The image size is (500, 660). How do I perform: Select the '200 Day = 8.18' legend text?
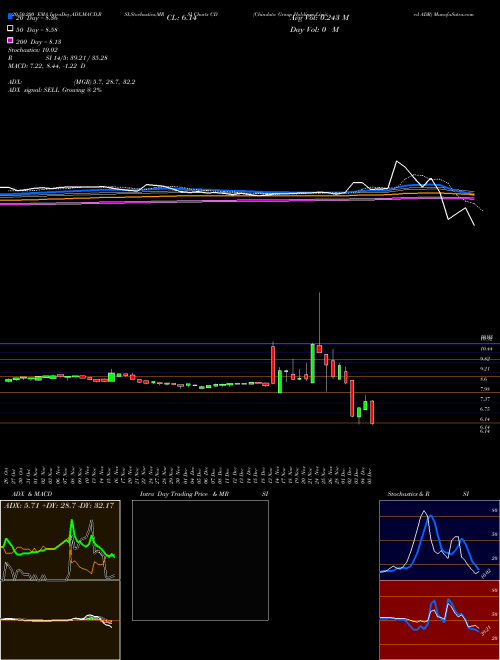pyautogui.click(x=39, y=42)
